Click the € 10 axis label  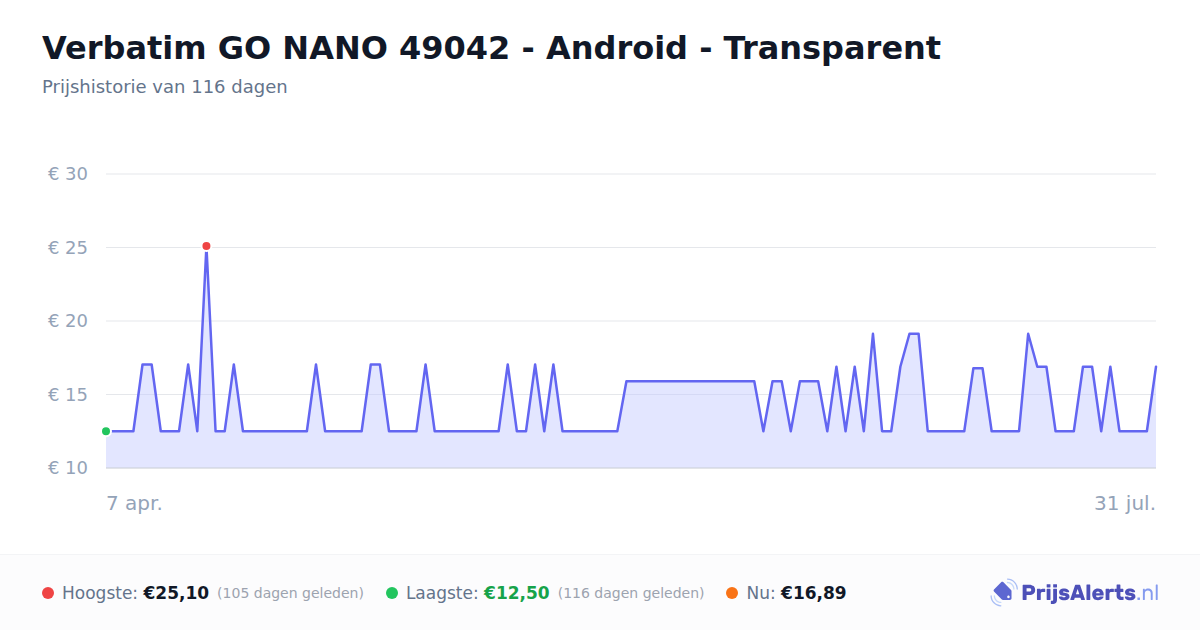68,468
